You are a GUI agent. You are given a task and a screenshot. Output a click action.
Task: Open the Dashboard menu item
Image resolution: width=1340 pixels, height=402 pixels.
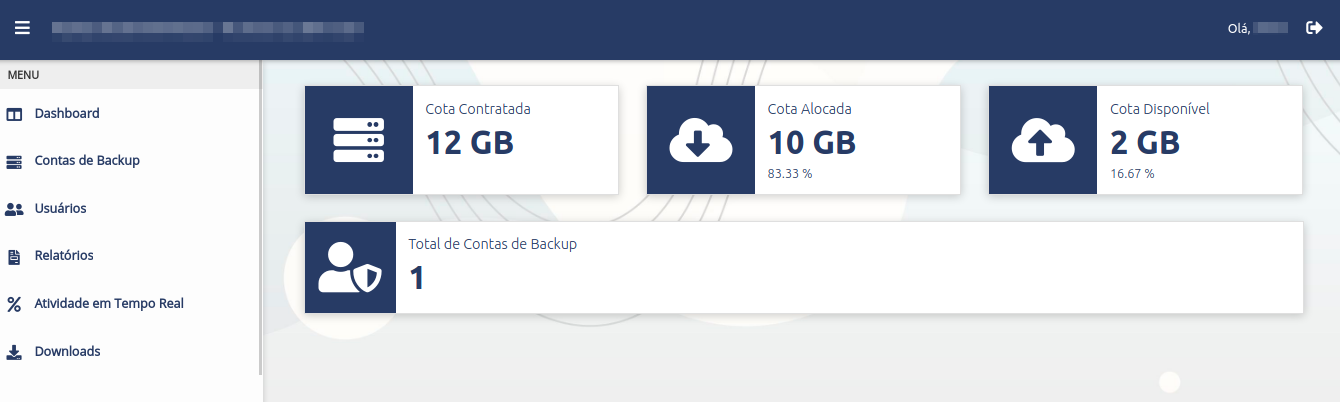click(67, 114)
